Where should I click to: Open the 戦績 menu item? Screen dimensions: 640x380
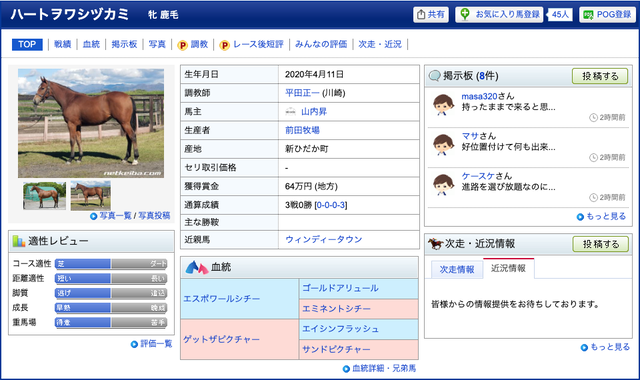coord(62,44)
